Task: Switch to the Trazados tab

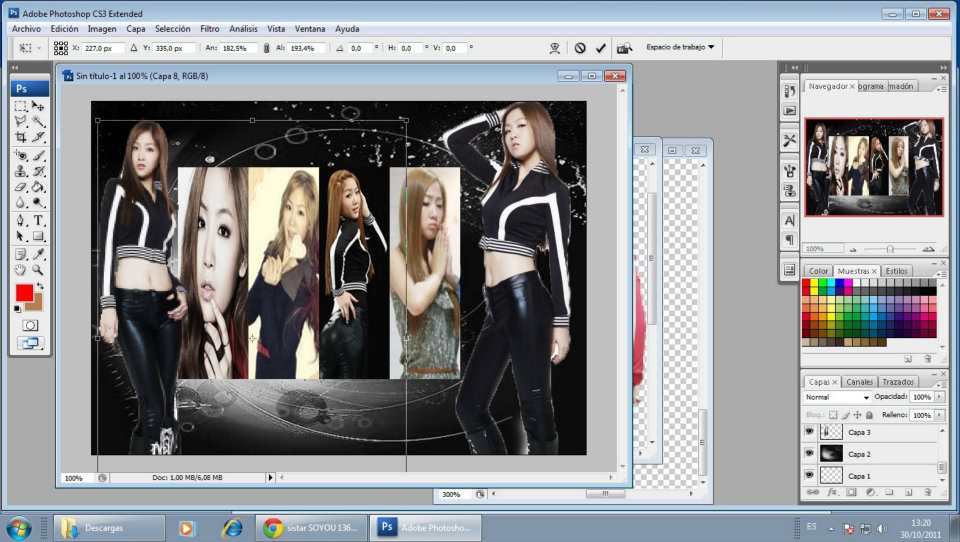Action: point(898,382)
